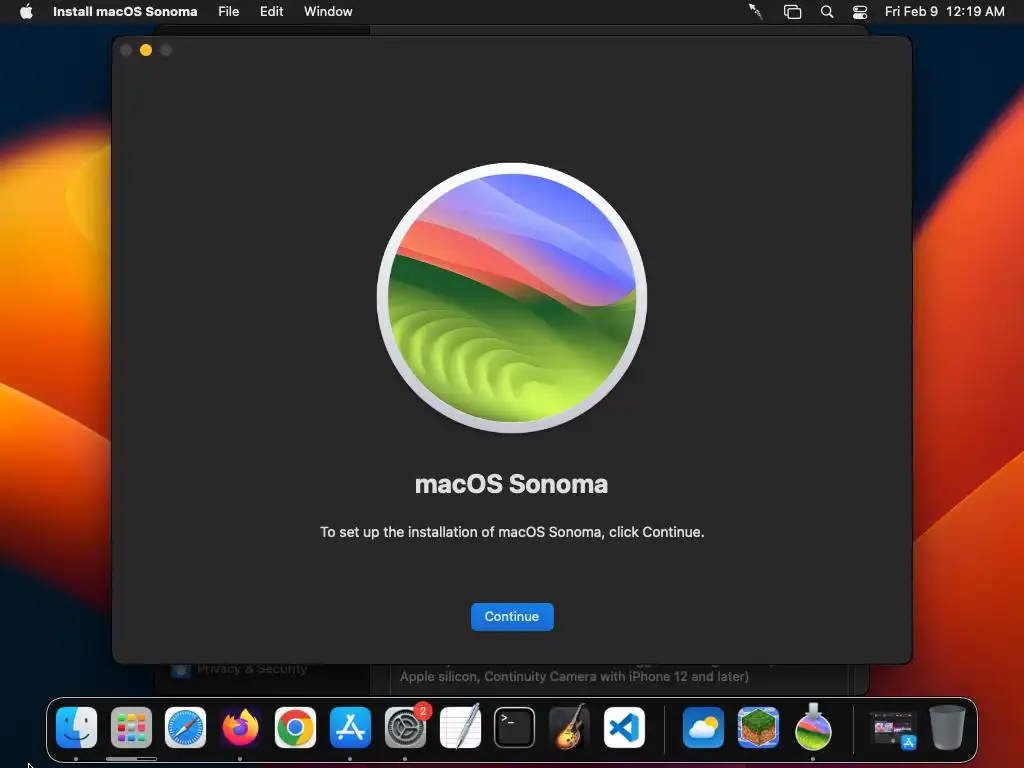This screenshot has height=768, width=1024.
Task: Launch GarageBand from the Dock
Action: (x=569, y=728)
